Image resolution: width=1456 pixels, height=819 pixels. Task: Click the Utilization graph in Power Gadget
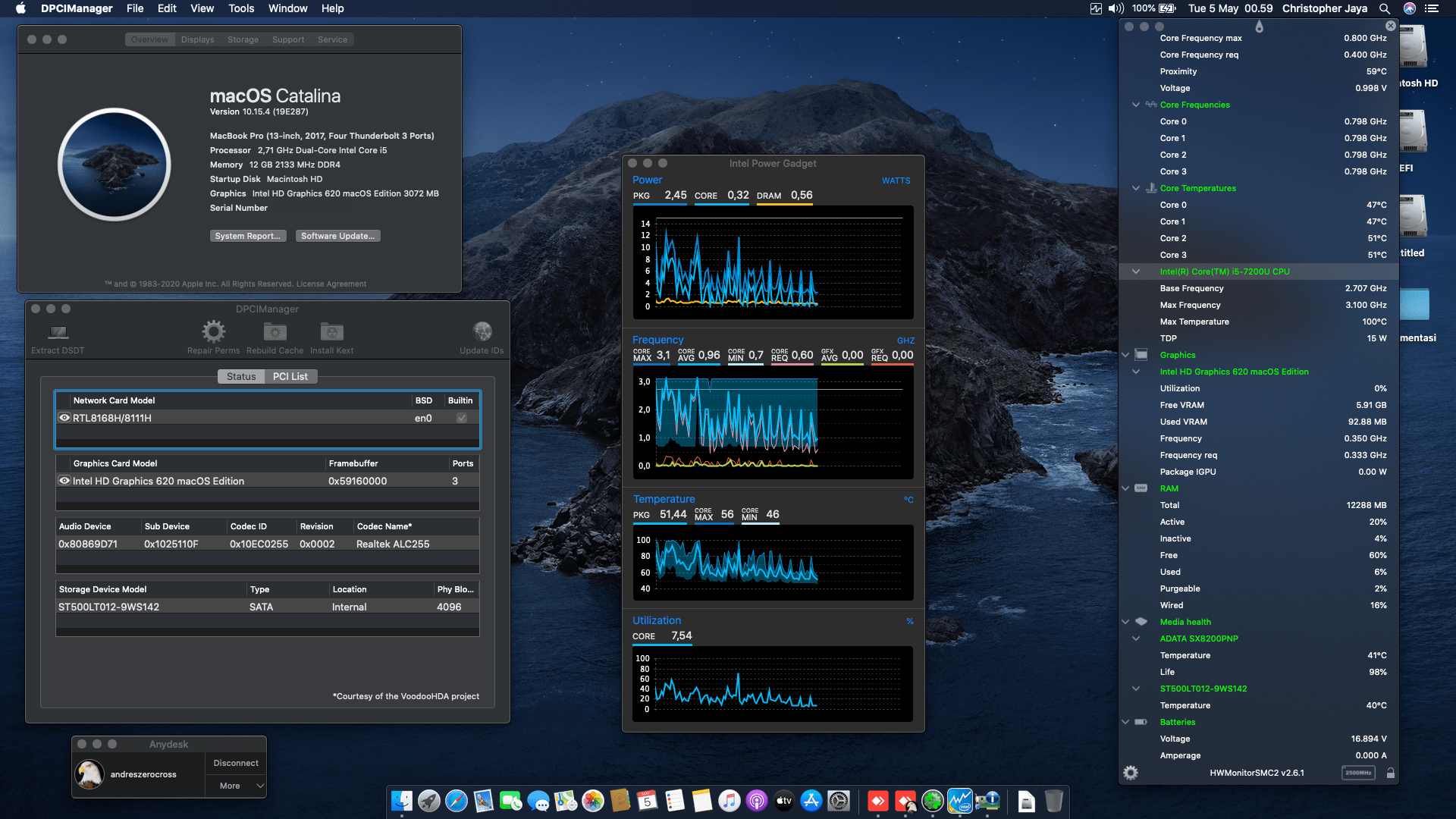point(773,683)
